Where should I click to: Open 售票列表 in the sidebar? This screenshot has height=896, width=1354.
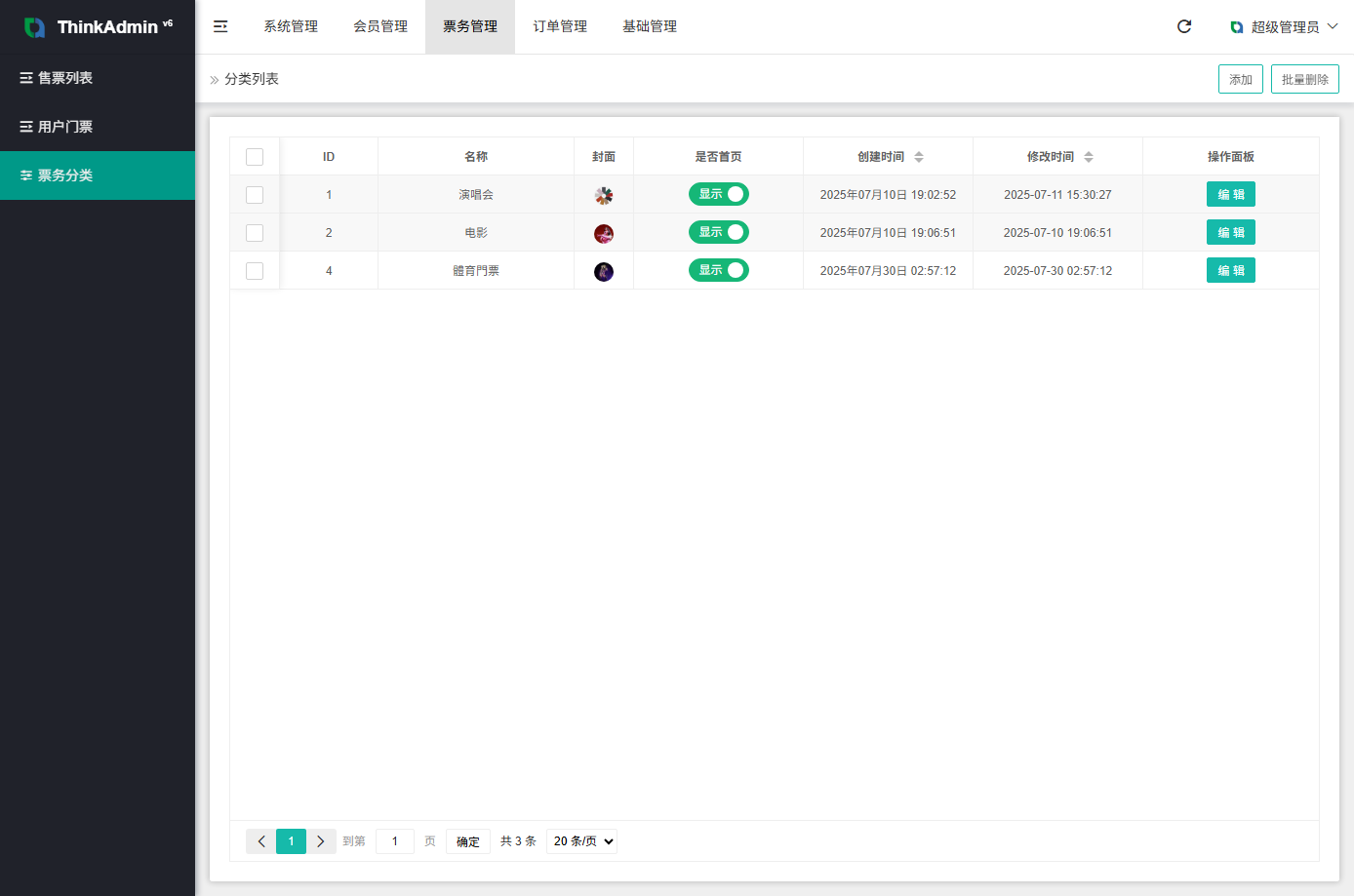pyautogui.click(x=98, y=78)
